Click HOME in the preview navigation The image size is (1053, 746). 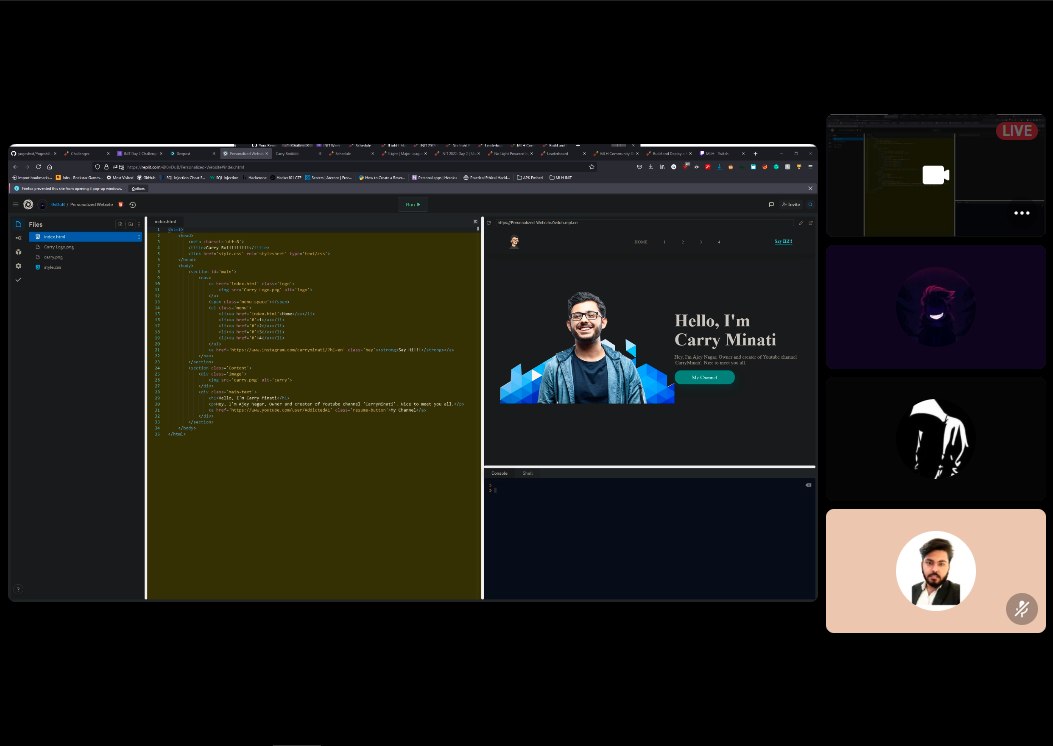coord(641,242)
